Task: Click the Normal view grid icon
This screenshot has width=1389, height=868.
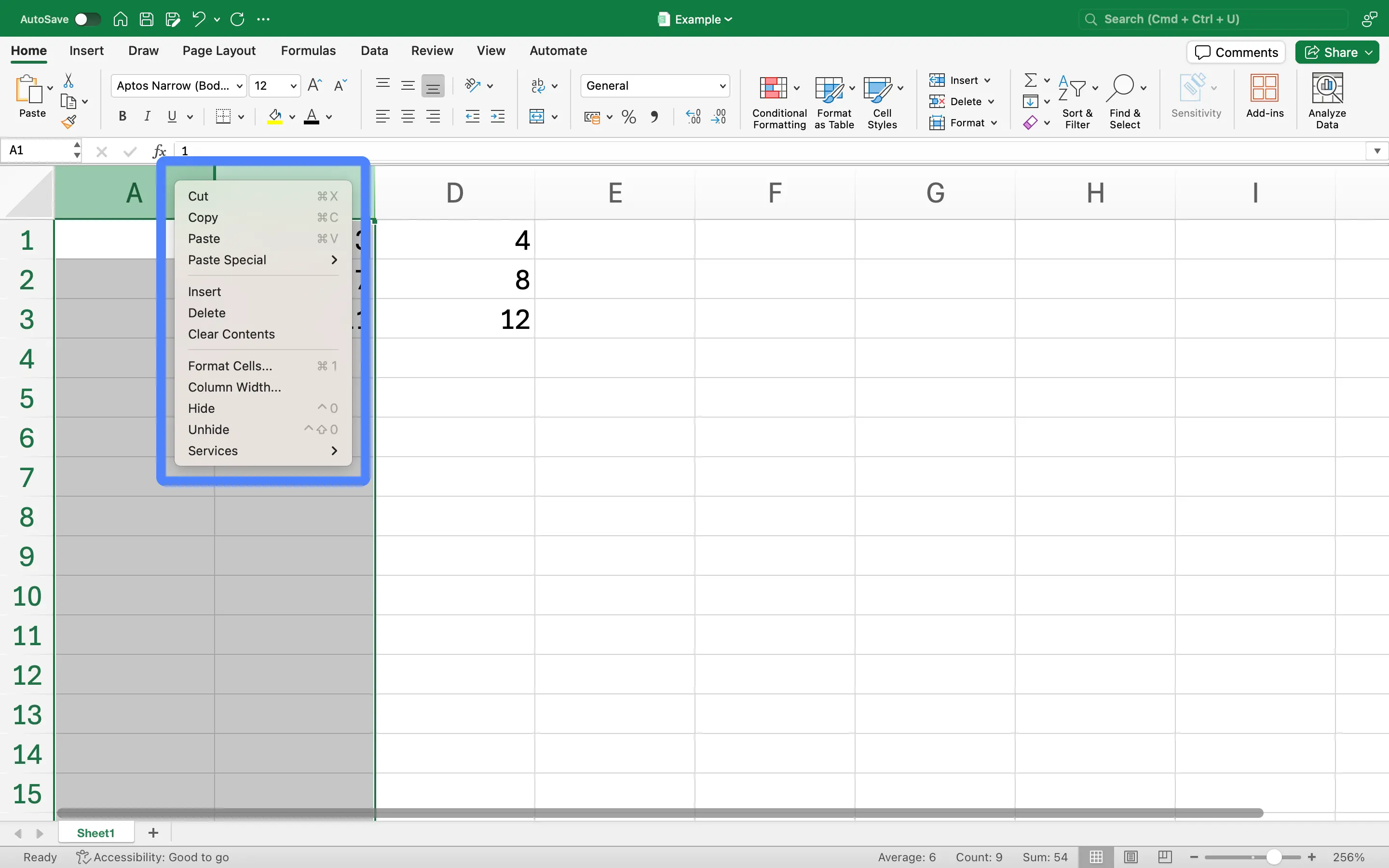Action: tap(1096, 856)
